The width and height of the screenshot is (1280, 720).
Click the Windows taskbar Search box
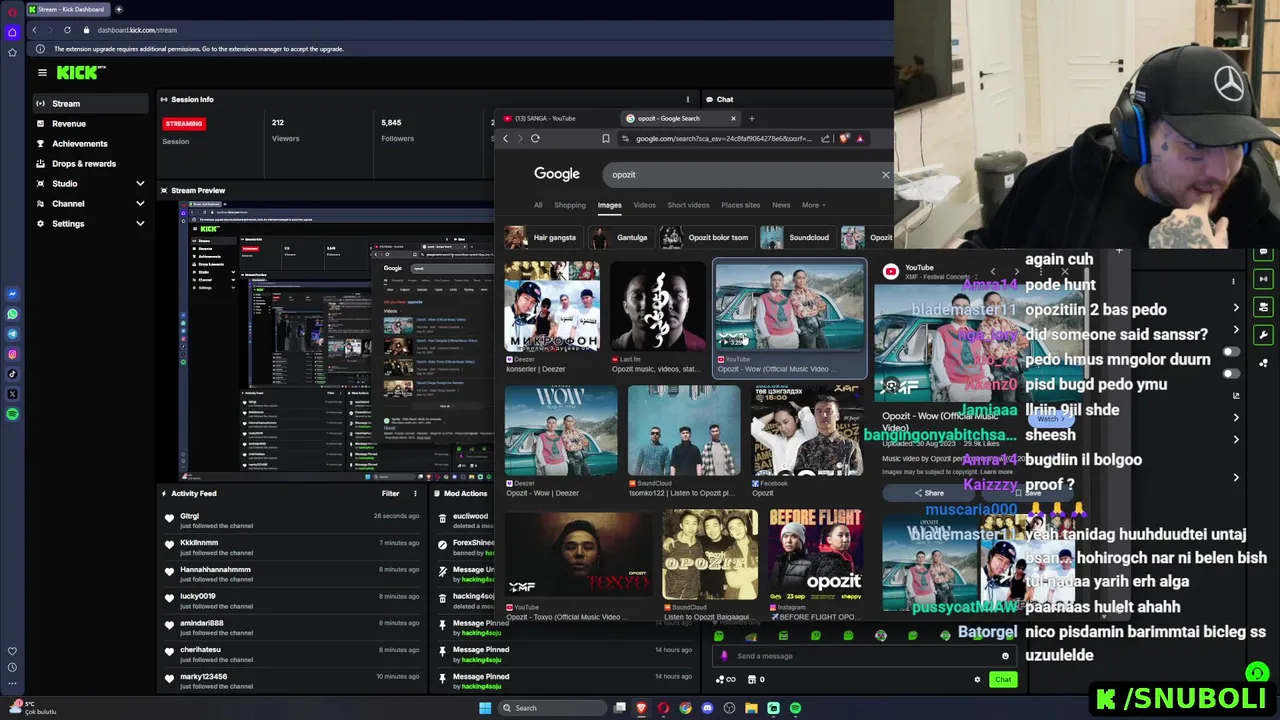pos(554,708)
